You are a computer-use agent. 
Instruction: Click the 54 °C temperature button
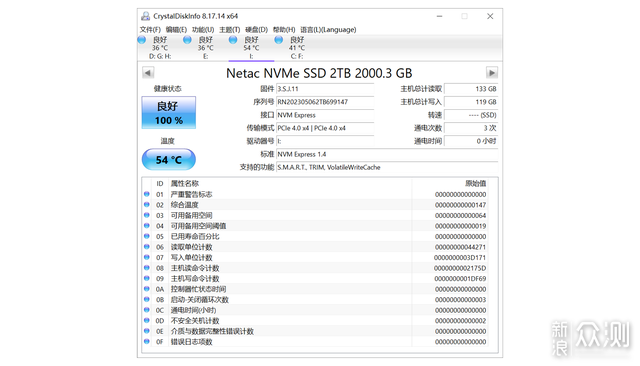click(x=169, y=160)
